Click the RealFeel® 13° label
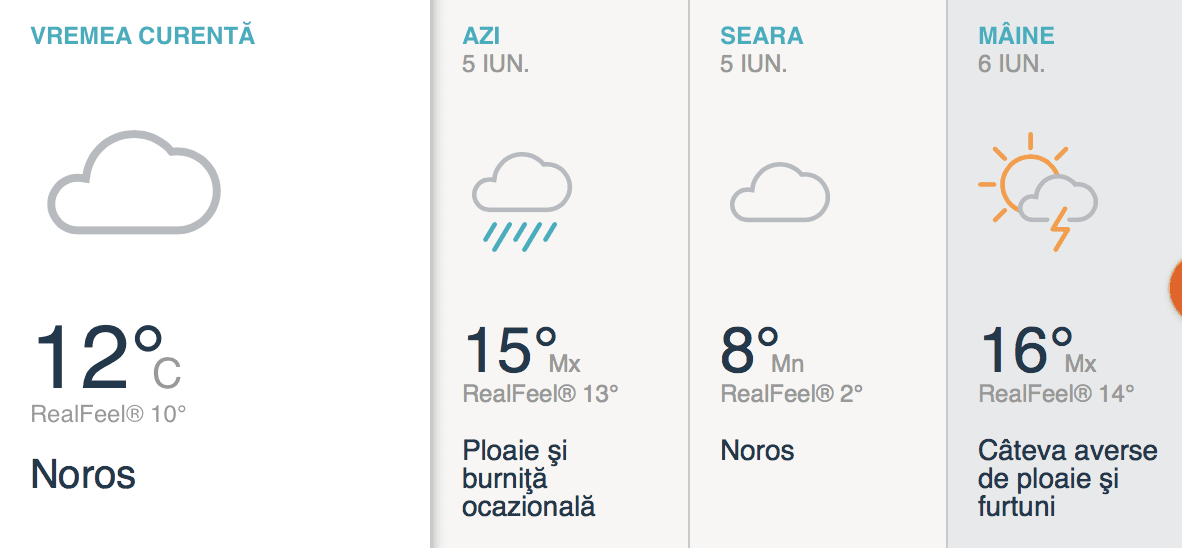 point(540,393)
